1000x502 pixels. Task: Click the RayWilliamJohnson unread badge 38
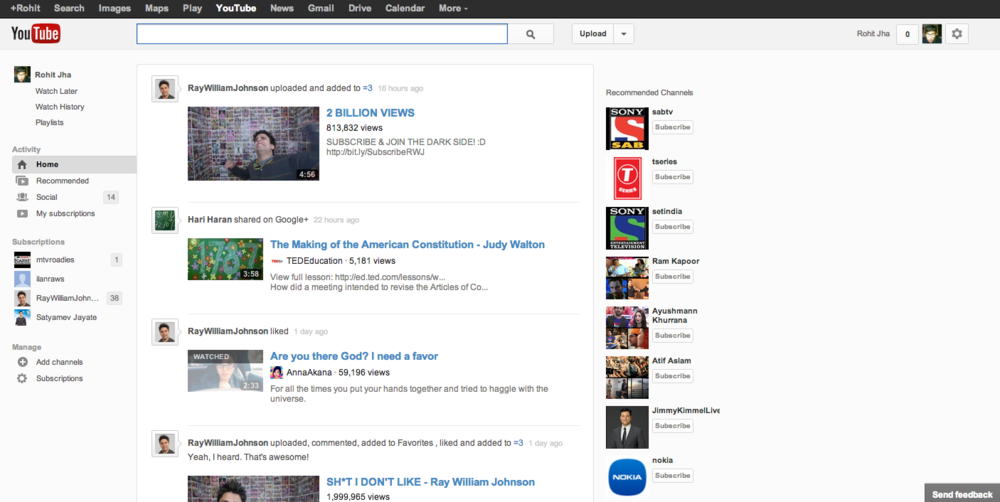pyautogui.click(x=114, y=298)
